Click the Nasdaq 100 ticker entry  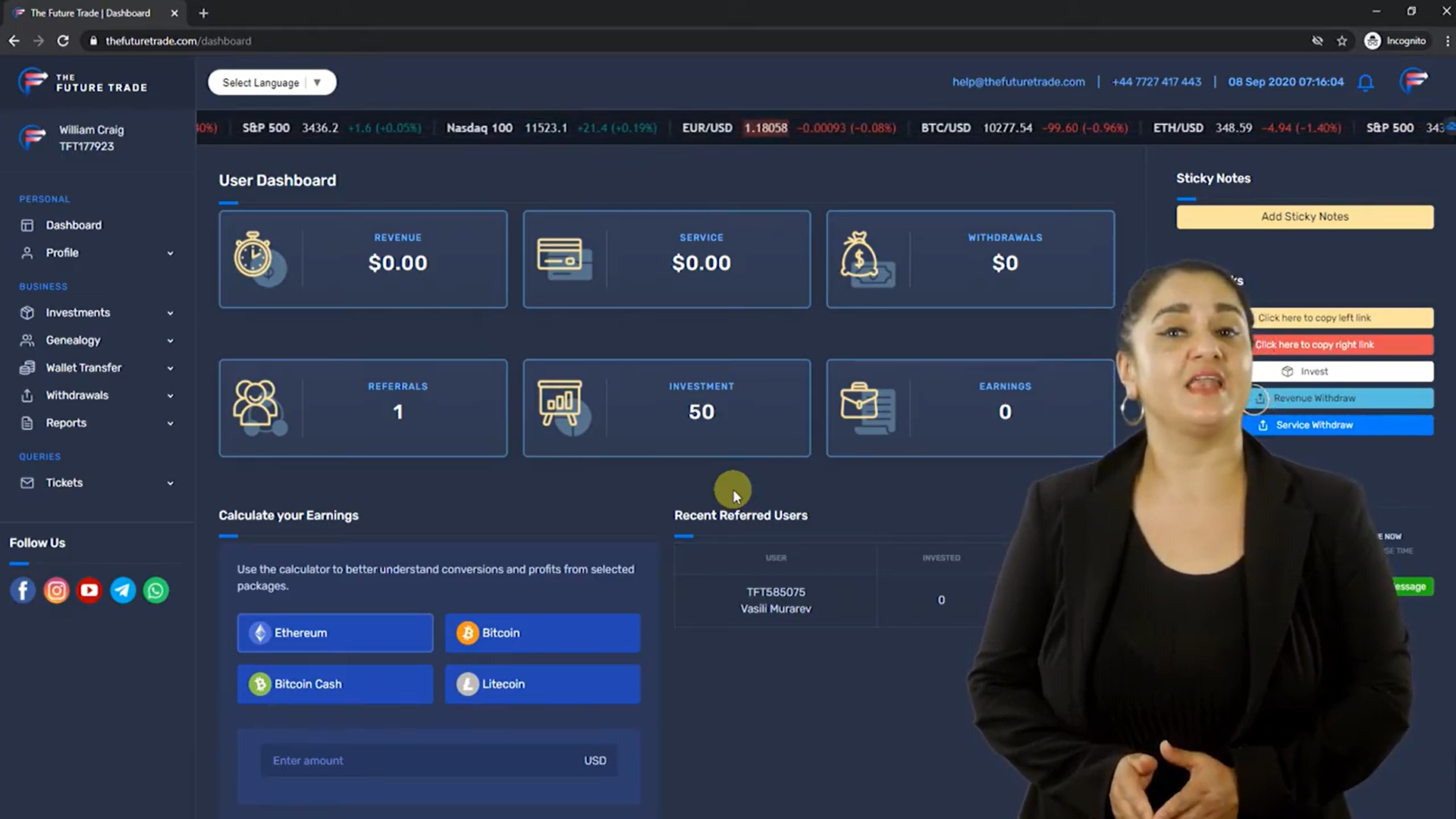coord(551,127)
